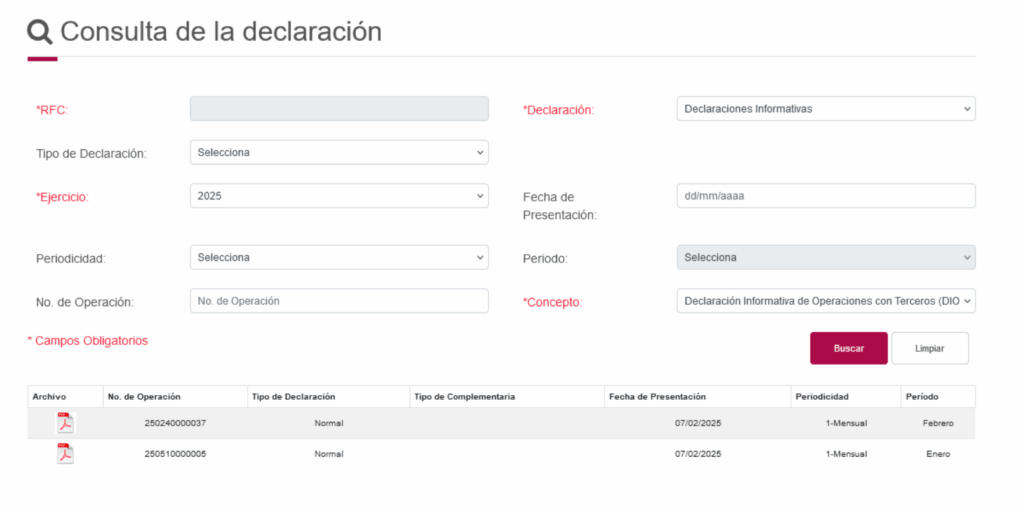Click the magnifying glass icon in title
1024x512 pixels.
pos(40,32)
